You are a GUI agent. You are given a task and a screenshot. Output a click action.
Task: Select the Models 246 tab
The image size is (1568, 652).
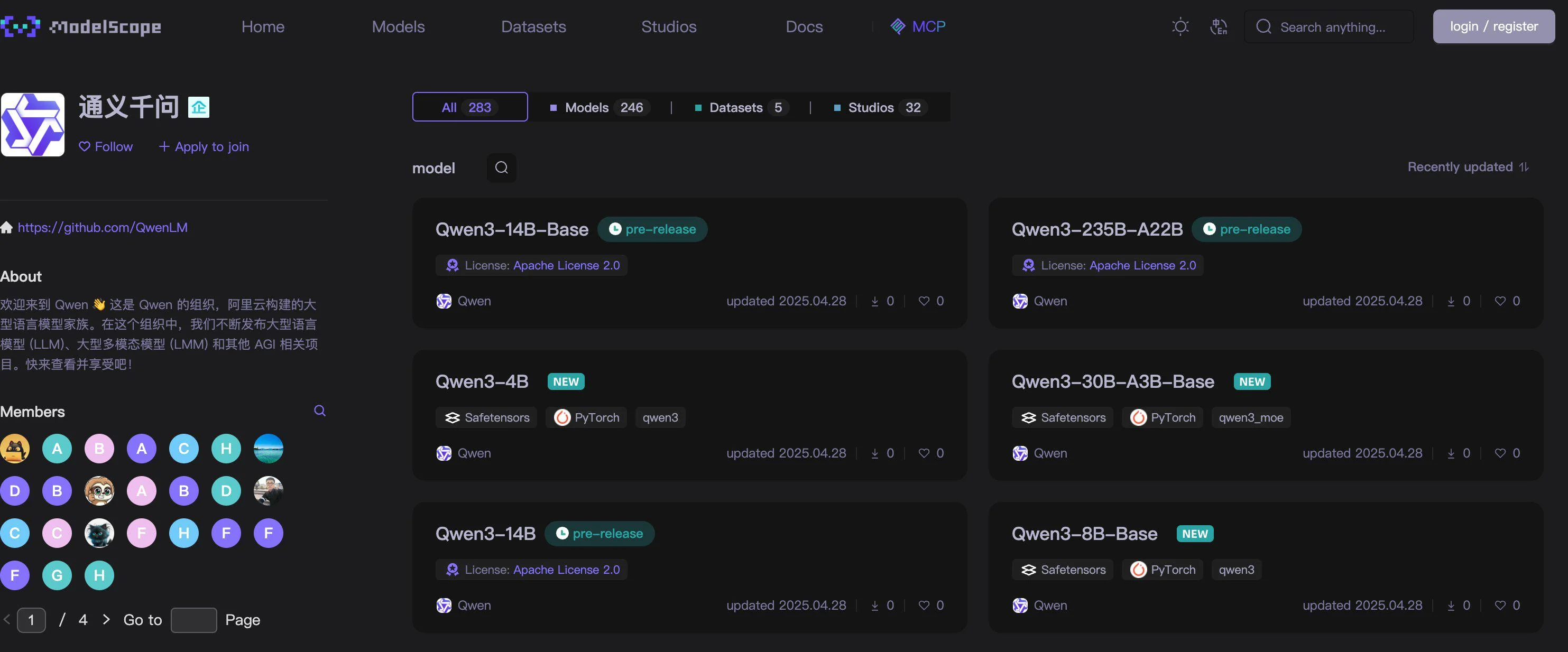point(599,107)
